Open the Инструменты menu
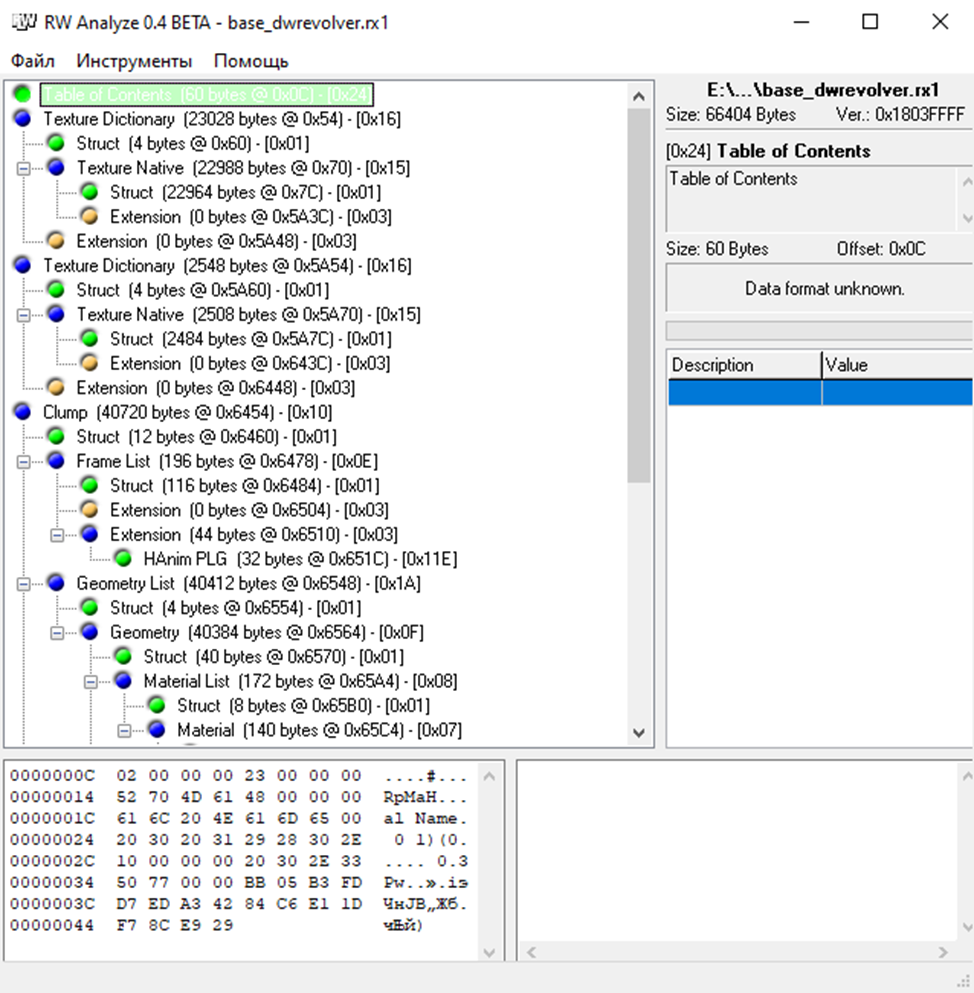Viewport: 974px width, 993px height. pos(134,61)
